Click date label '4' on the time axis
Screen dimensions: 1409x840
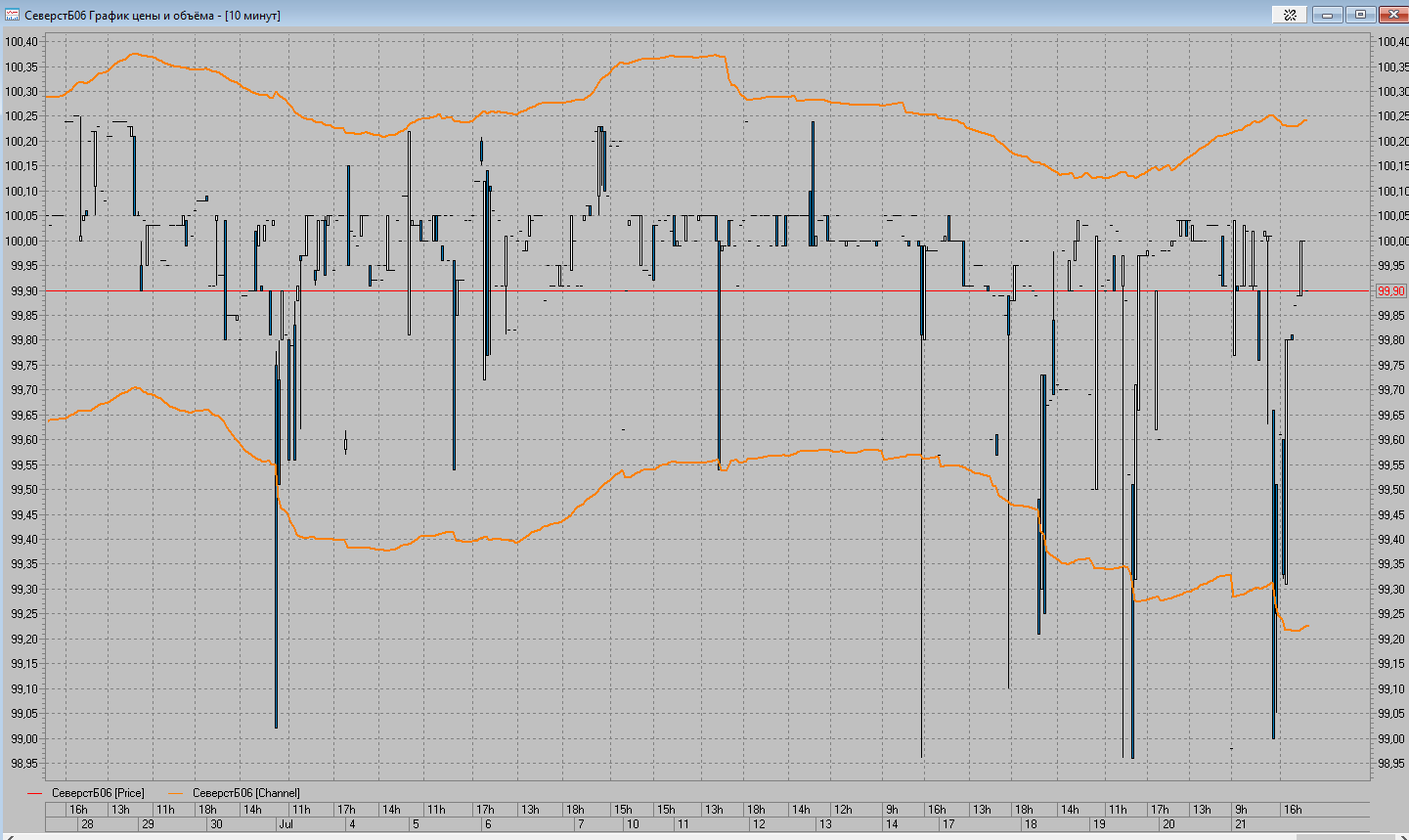click(352, 824)
